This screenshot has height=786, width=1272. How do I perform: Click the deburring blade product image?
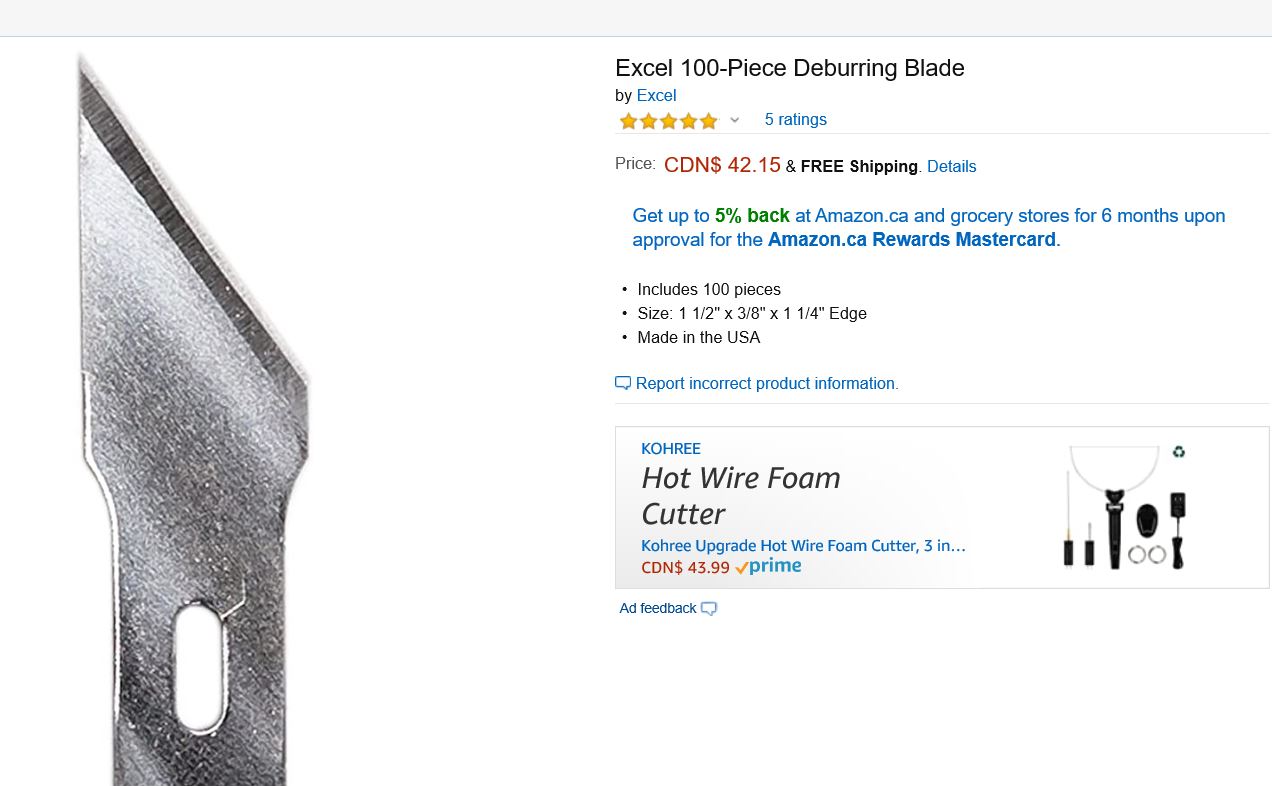click(x=195, y=420)
